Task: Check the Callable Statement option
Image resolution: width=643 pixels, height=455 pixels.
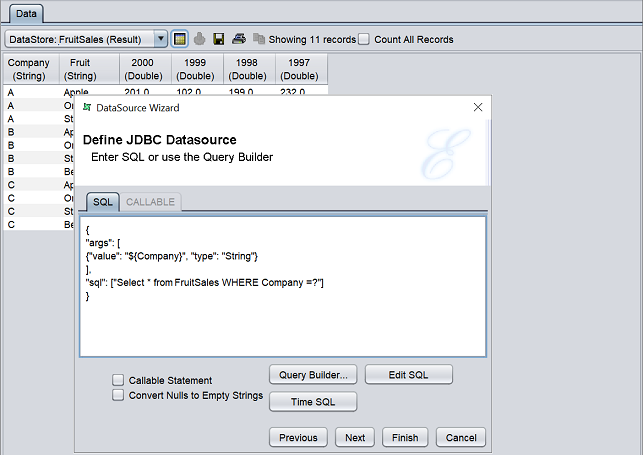Action: [118, 380]
